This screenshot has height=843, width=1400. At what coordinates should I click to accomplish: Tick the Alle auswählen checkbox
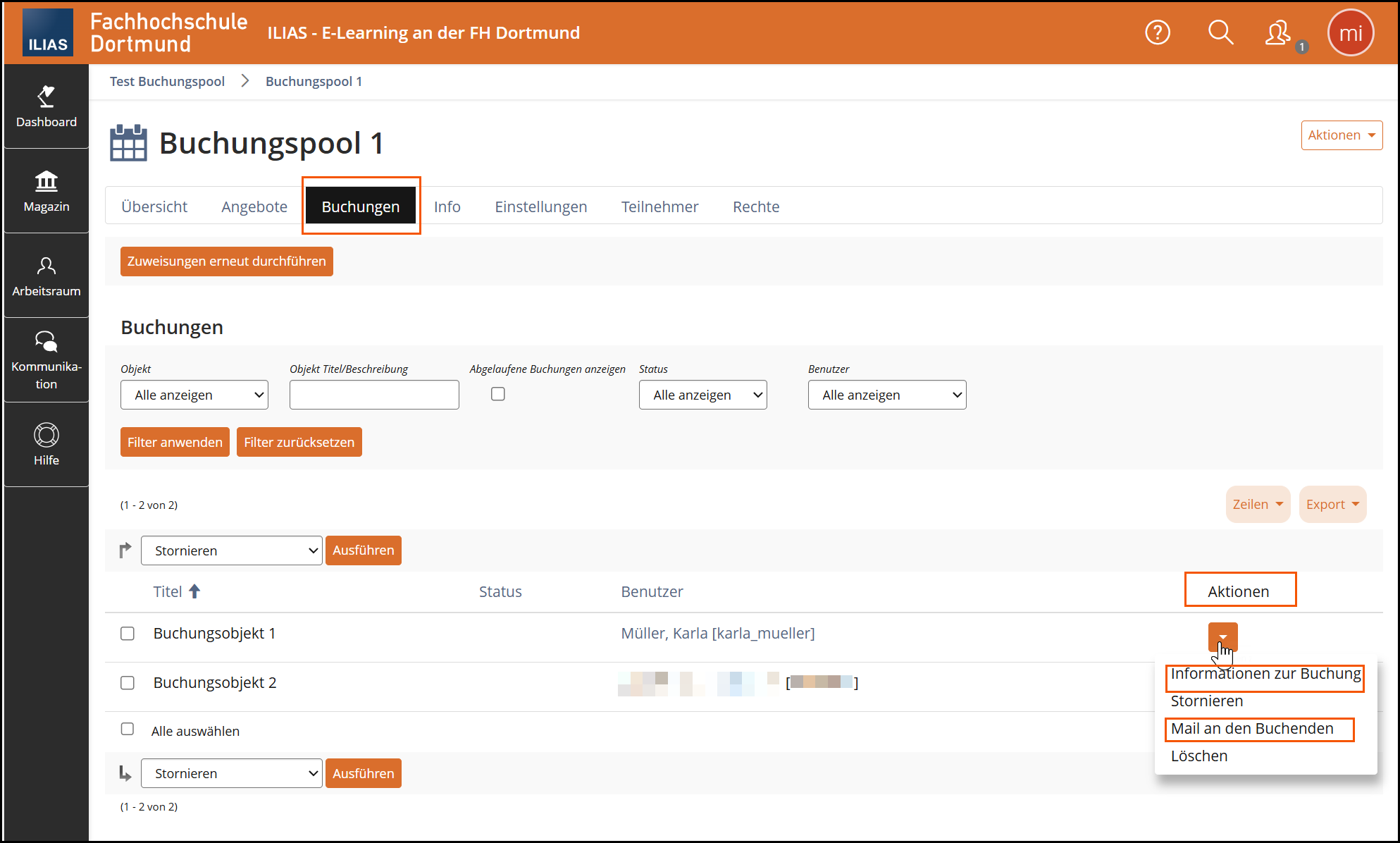(x=128, y=729)
